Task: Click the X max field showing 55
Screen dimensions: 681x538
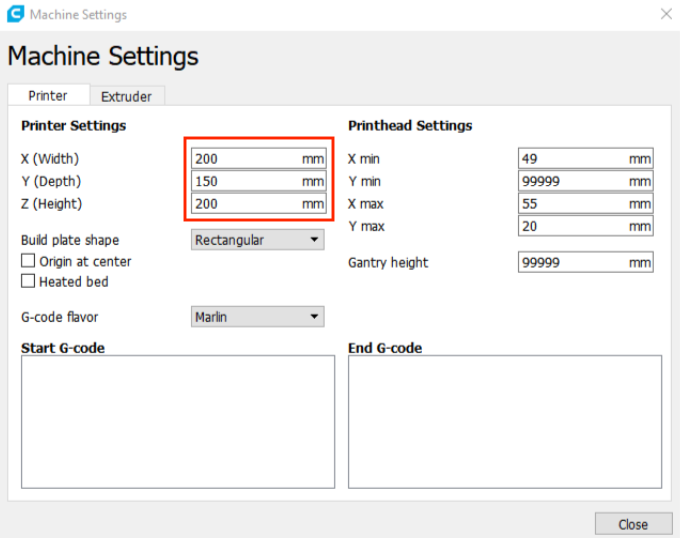Action: point(585,204)
